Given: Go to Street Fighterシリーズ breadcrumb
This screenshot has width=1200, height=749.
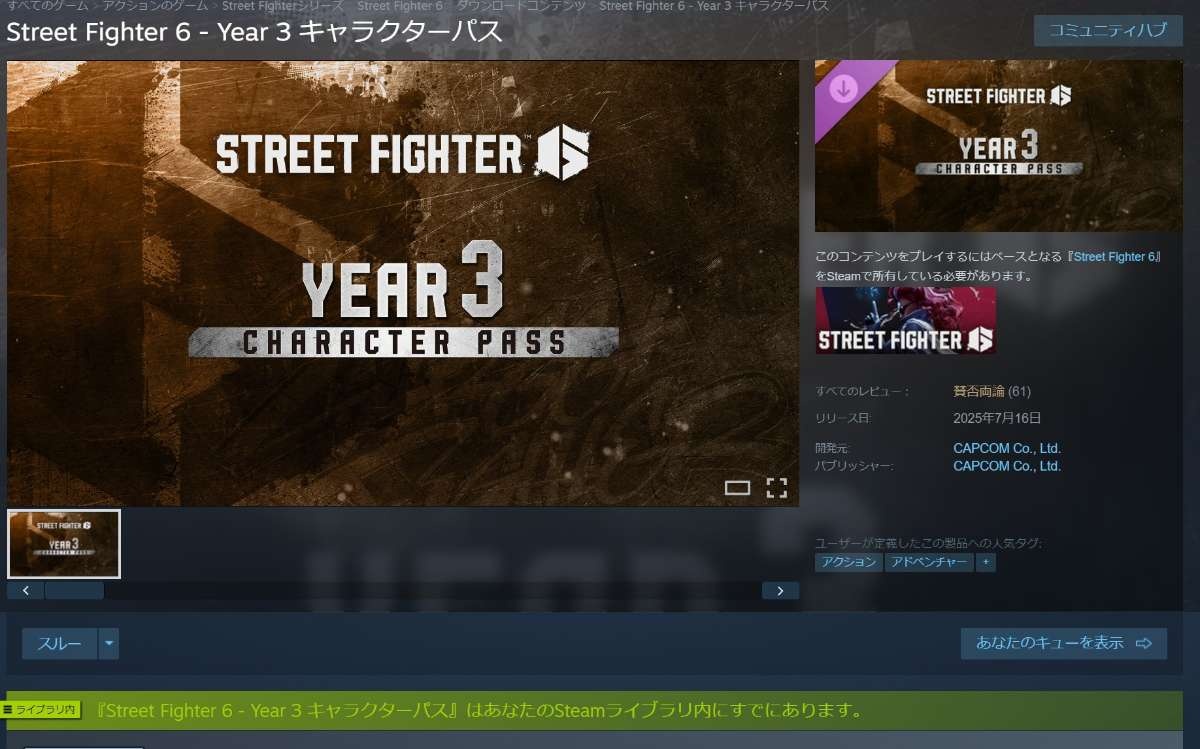Looking at the screenshot, I should point(282,6).
